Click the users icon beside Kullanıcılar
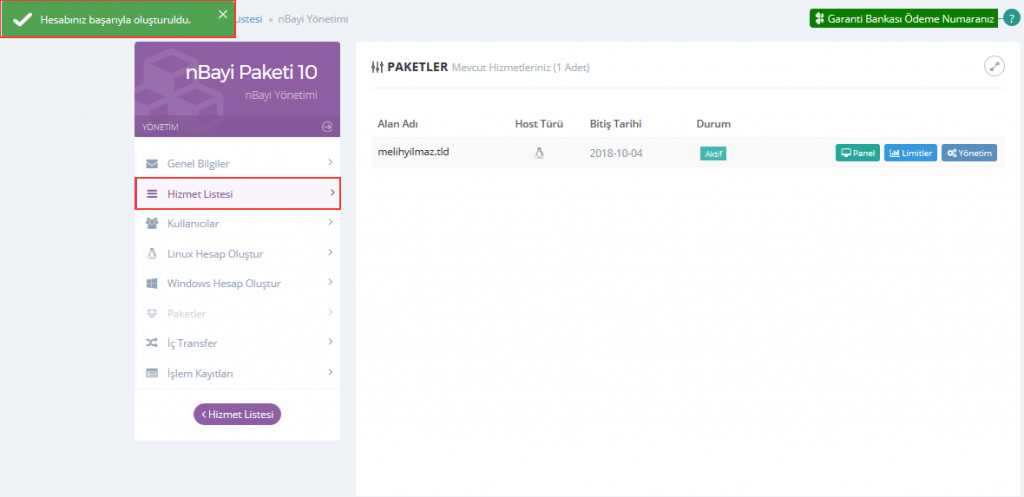The image size is (1024, 497). 152,223
